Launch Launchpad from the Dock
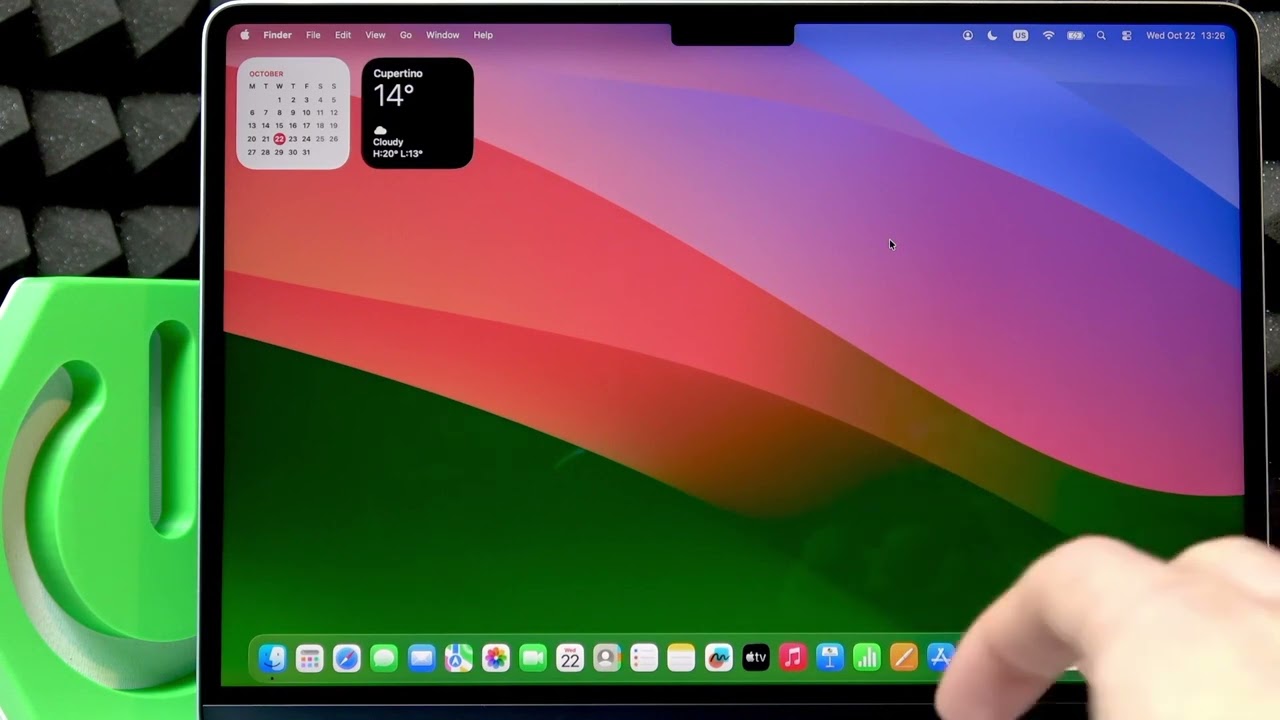Image resolution: width=1280 pixels, height=720 pixels. click(x=309, y=657)
